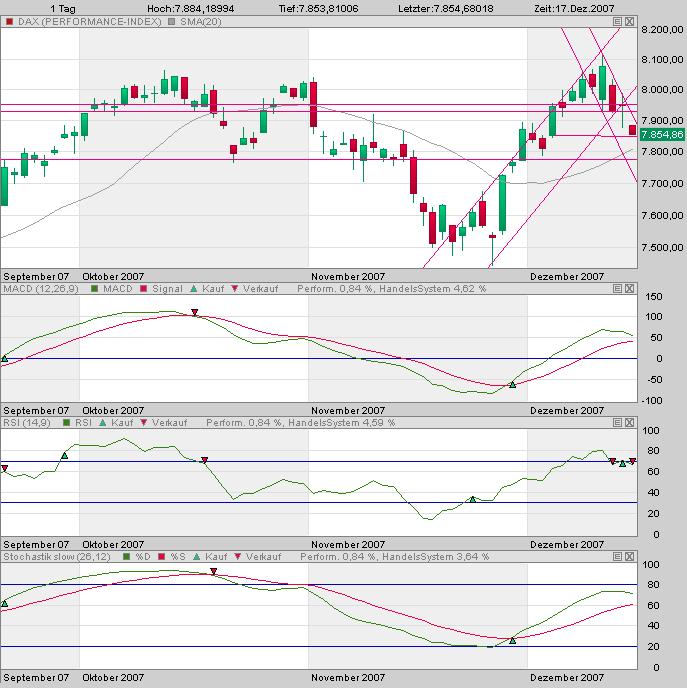Open the RSI panel options icon
Image resolution: width=687 pixels, height=688 pixels.
point(617,423)
